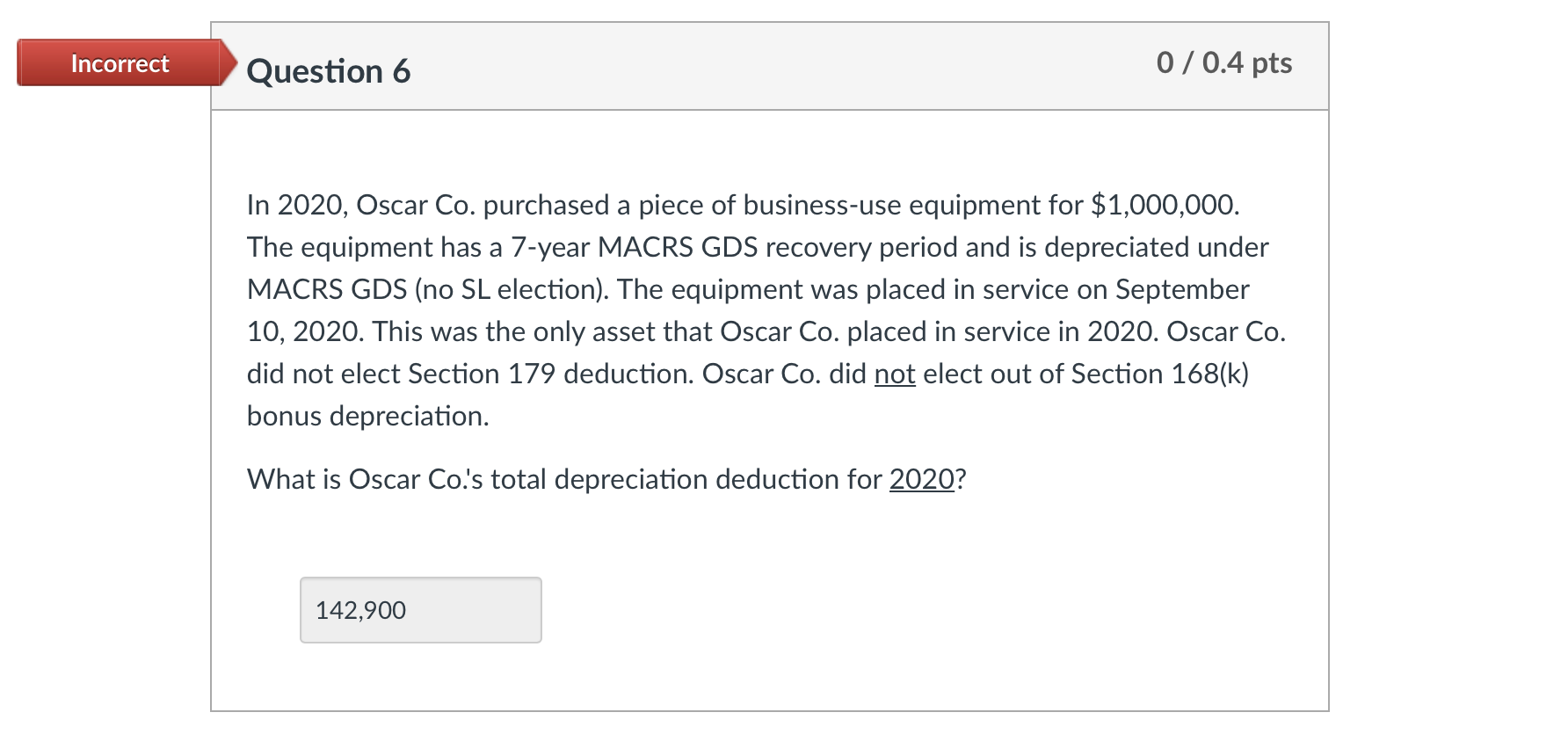
Task: Select the underlined word 2020
Action: pos(921,480)
